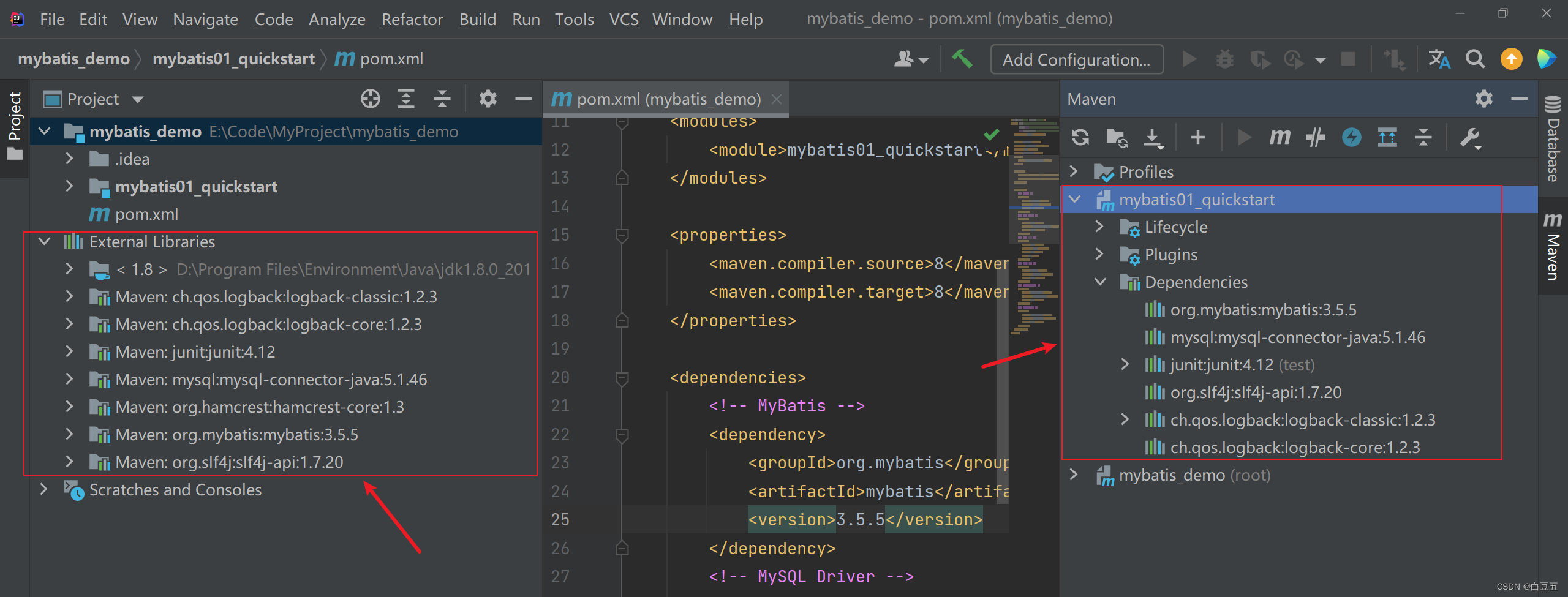Screen dimensions: 1568x597
Task: Expand Profiles in Maven panel
Action: coord(1074,171)
